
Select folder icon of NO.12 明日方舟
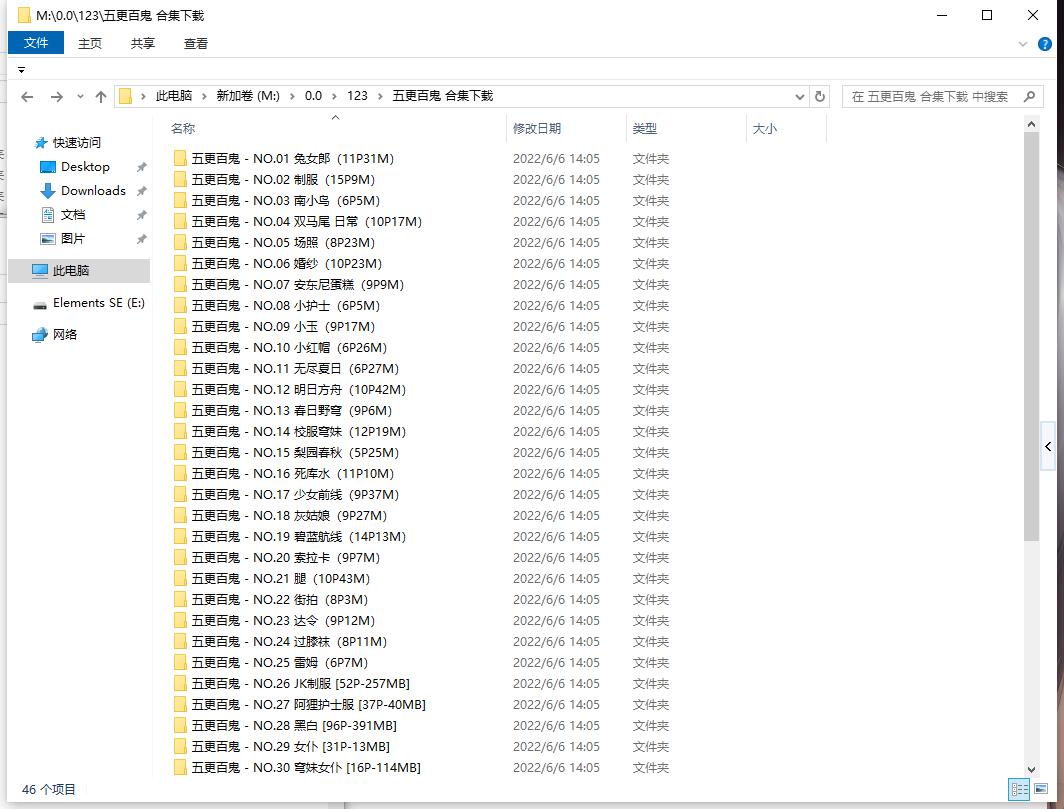(x=180, y=390)
